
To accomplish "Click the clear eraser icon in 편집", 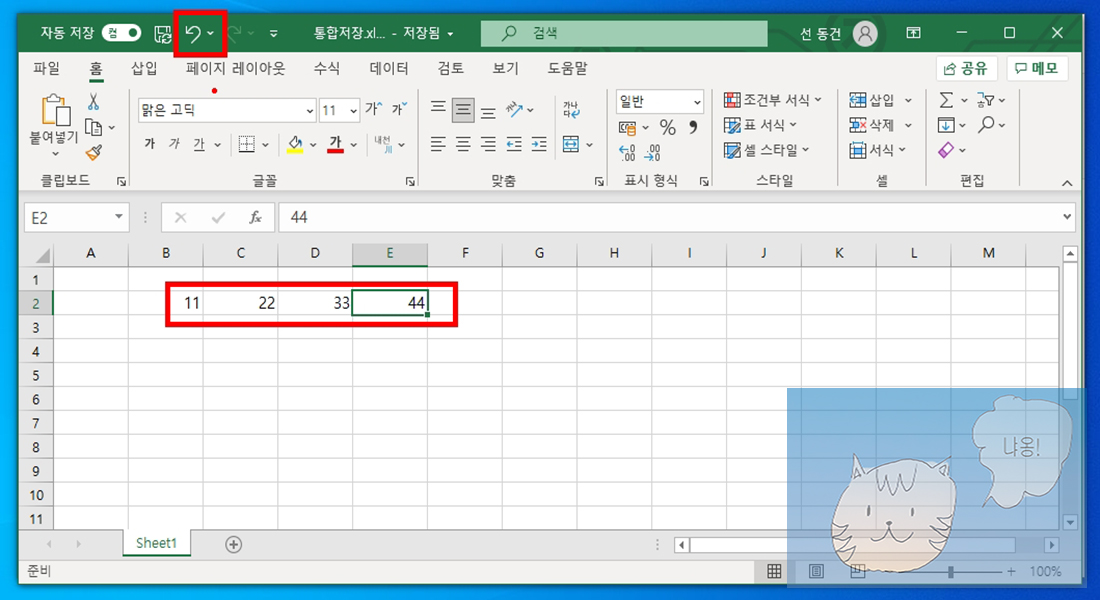I will [x=946, y=150].
